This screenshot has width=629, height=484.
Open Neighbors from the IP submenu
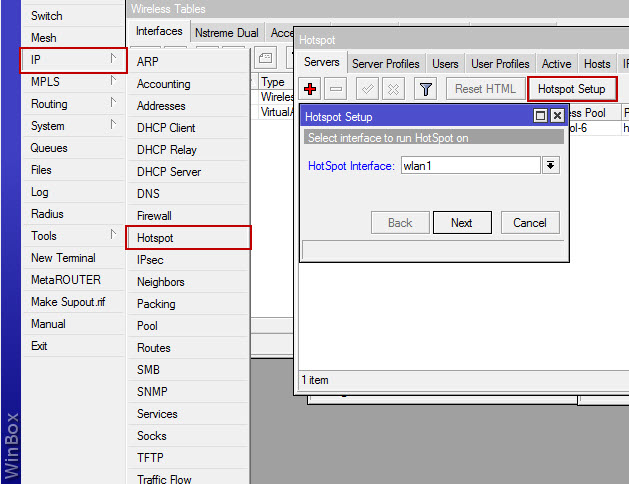(188, 282)
